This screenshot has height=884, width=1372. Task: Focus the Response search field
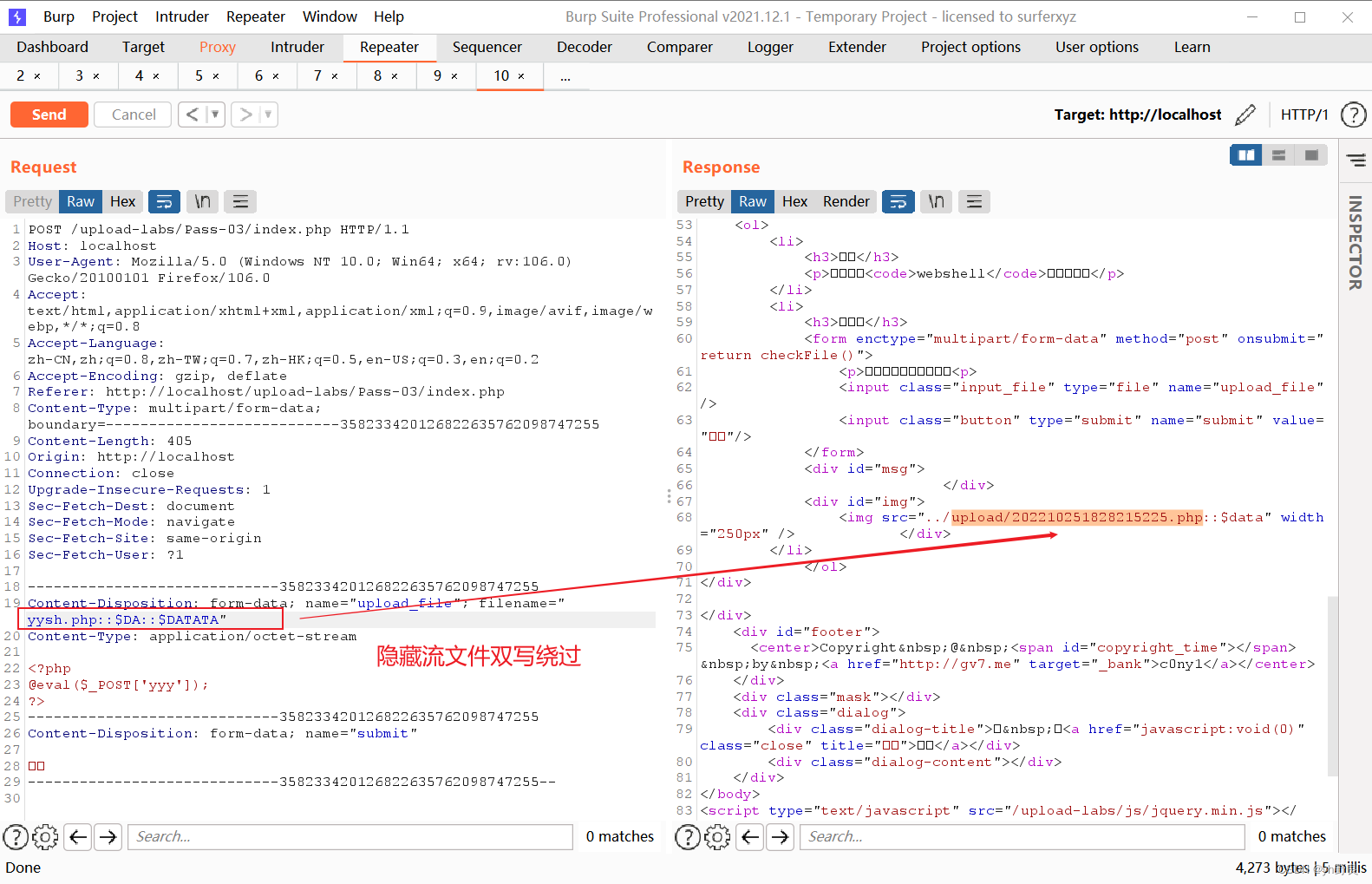[x=1022, y=837]
